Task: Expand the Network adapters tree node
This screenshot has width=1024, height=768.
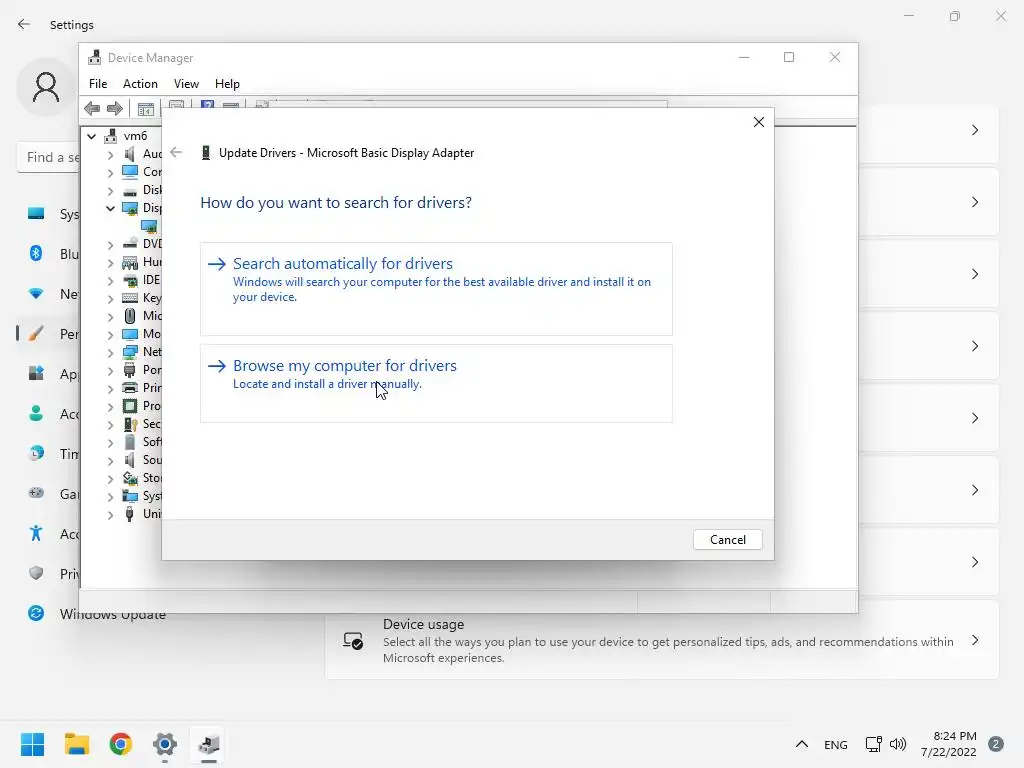Action: coord(110,353)
